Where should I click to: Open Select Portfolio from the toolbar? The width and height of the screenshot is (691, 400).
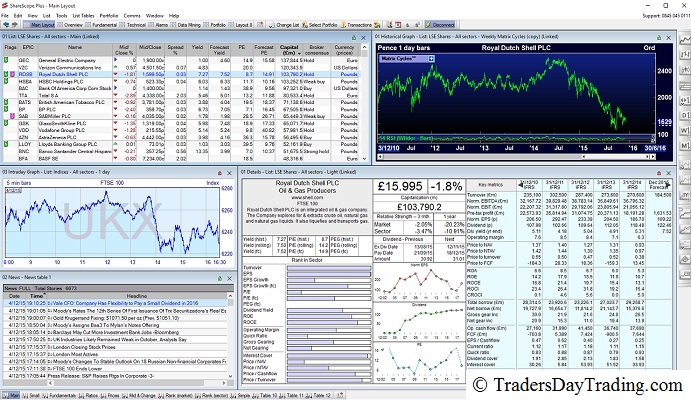point(319,25)
